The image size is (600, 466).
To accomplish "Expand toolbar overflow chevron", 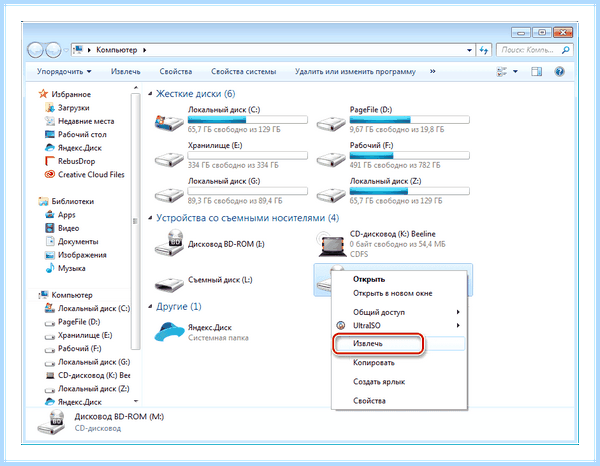I will (x=433, y=72).
